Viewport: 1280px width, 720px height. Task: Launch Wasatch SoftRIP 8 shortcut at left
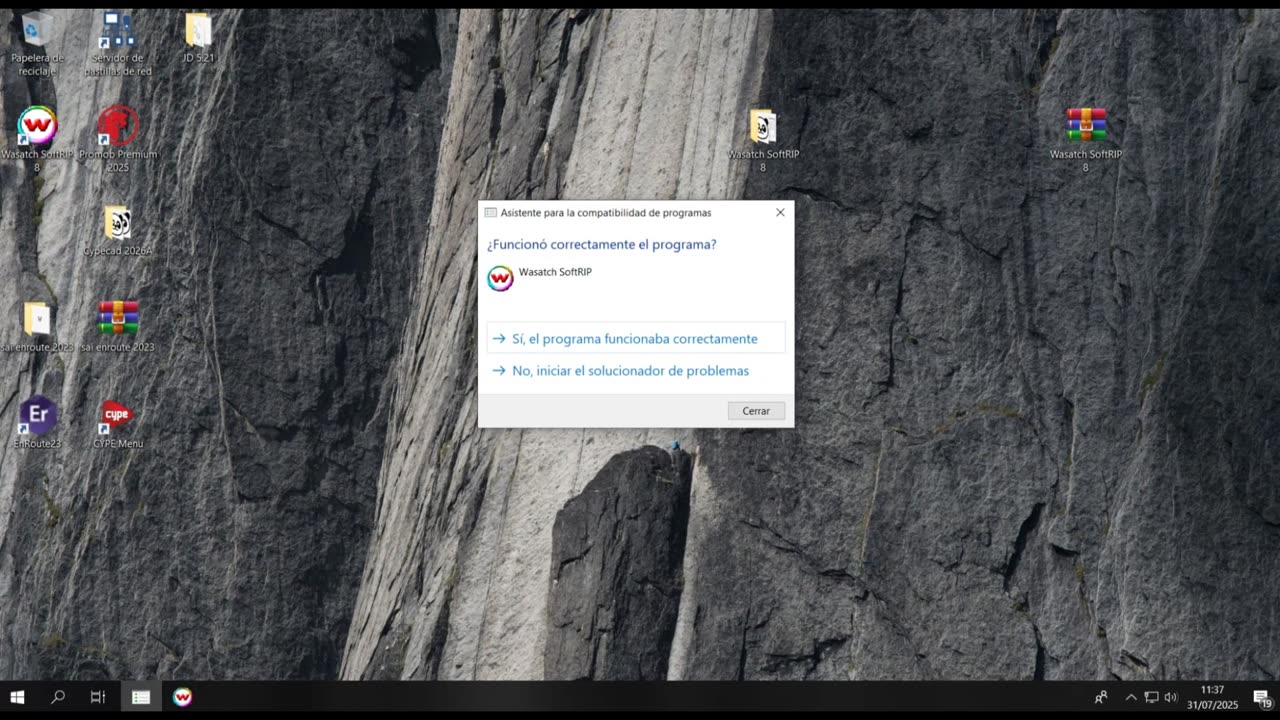(37, 139)
